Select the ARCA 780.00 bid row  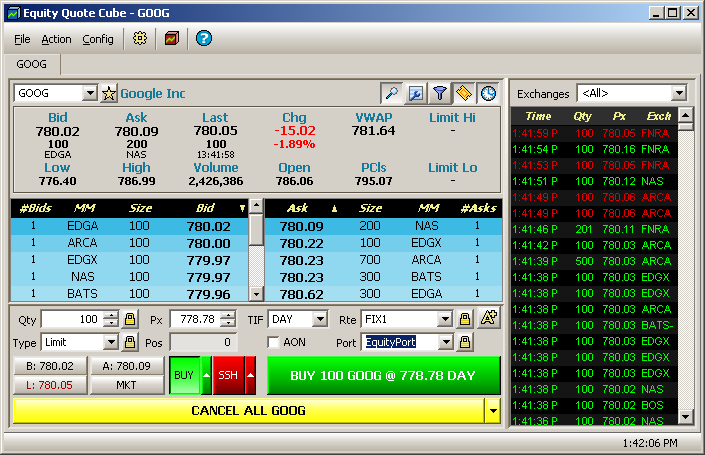coord(129,243)
